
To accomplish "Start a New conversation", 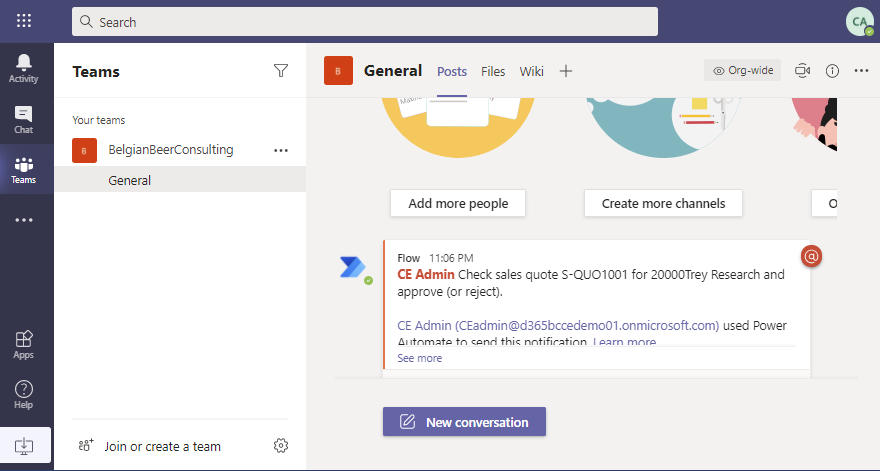I will 464,422.
